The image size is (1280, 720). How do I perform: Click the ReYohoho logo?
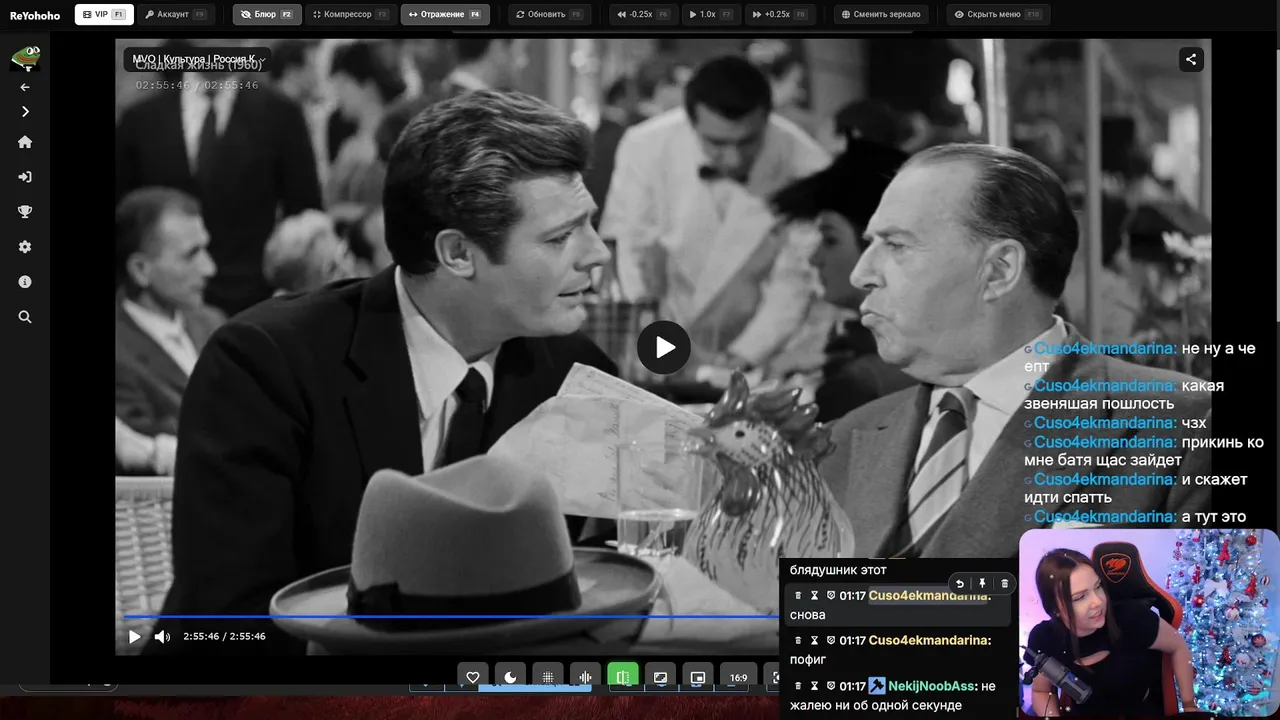tap(35, 15)
